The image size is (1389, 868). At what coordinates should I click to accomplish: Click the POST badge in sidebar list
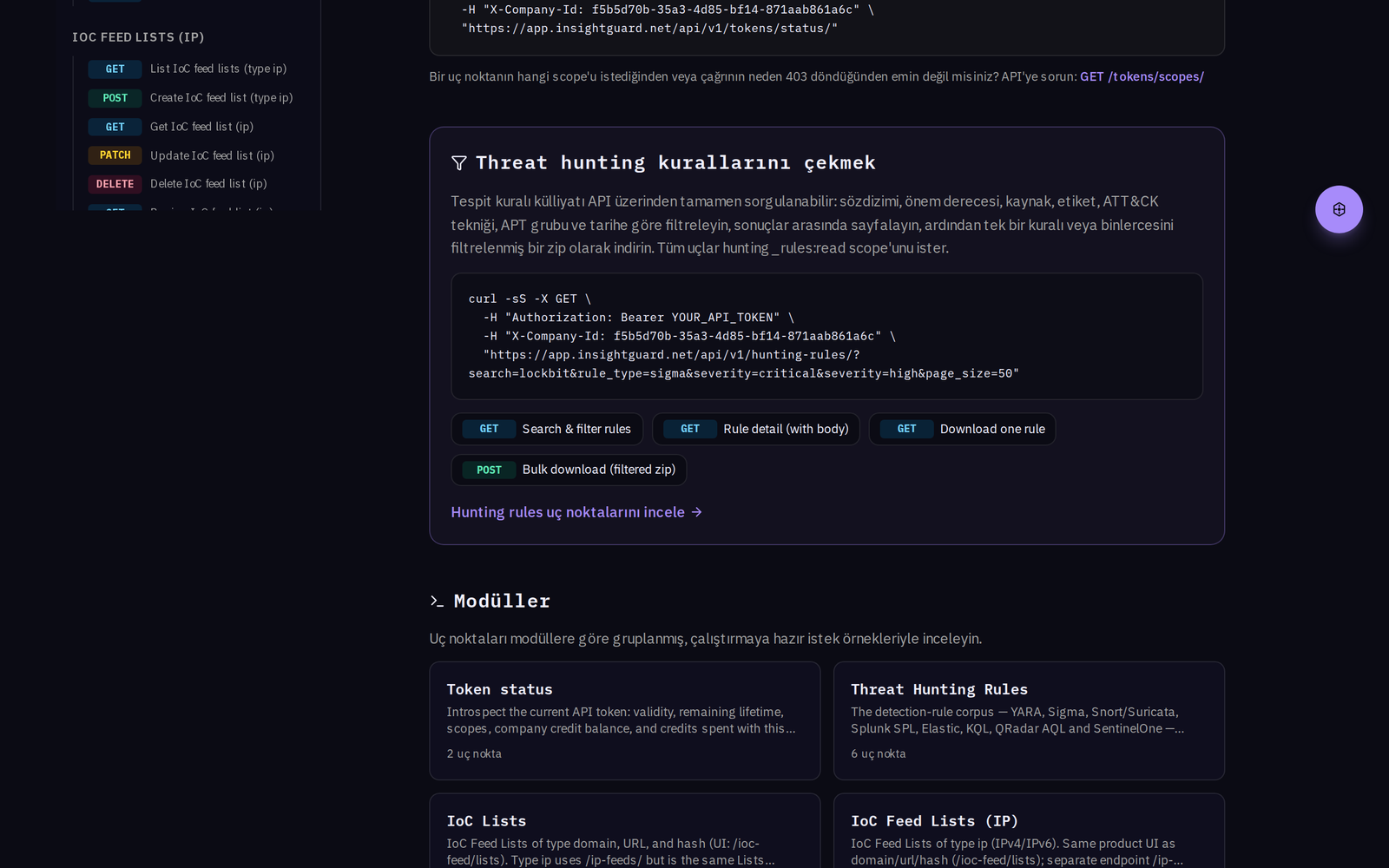(x=115, y=98)
